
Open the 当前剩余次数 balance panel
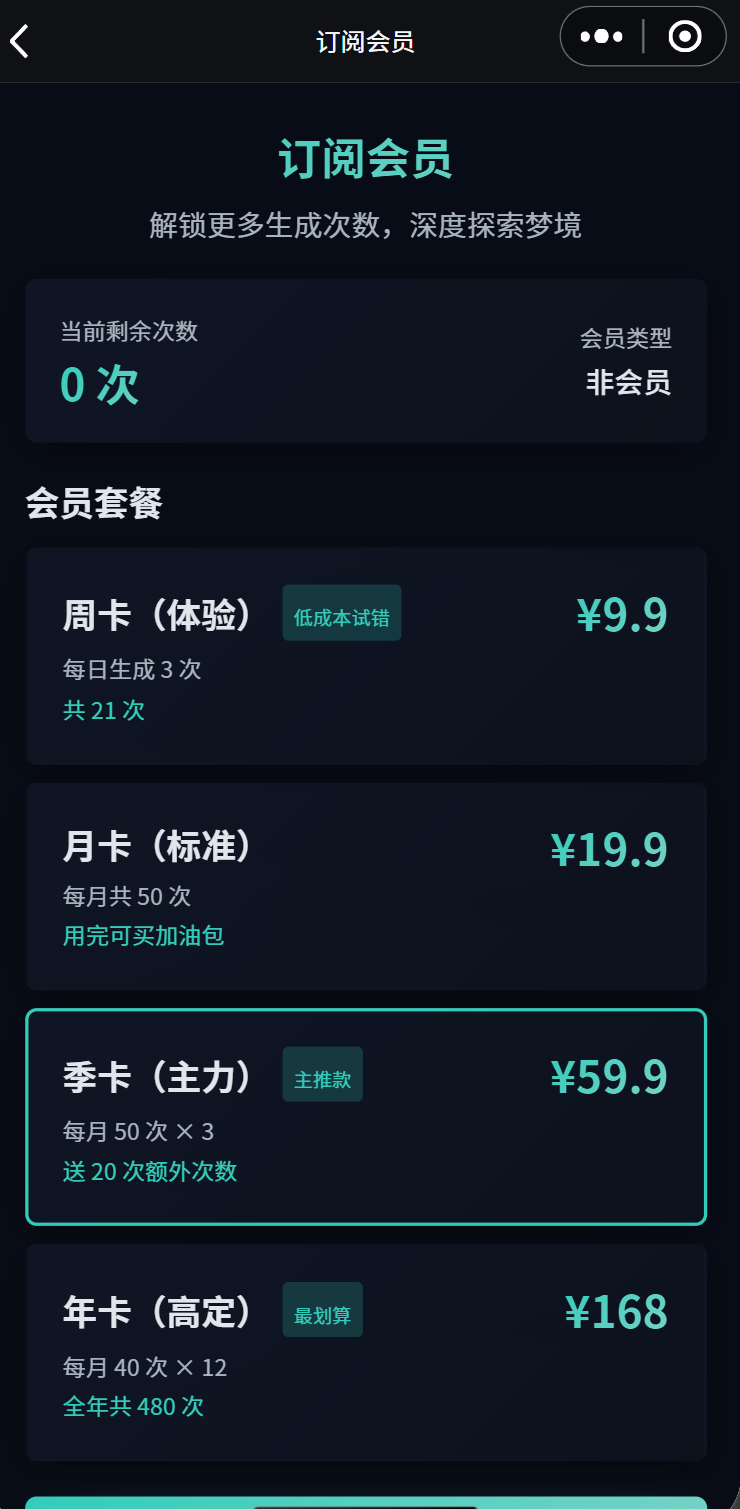366,361
